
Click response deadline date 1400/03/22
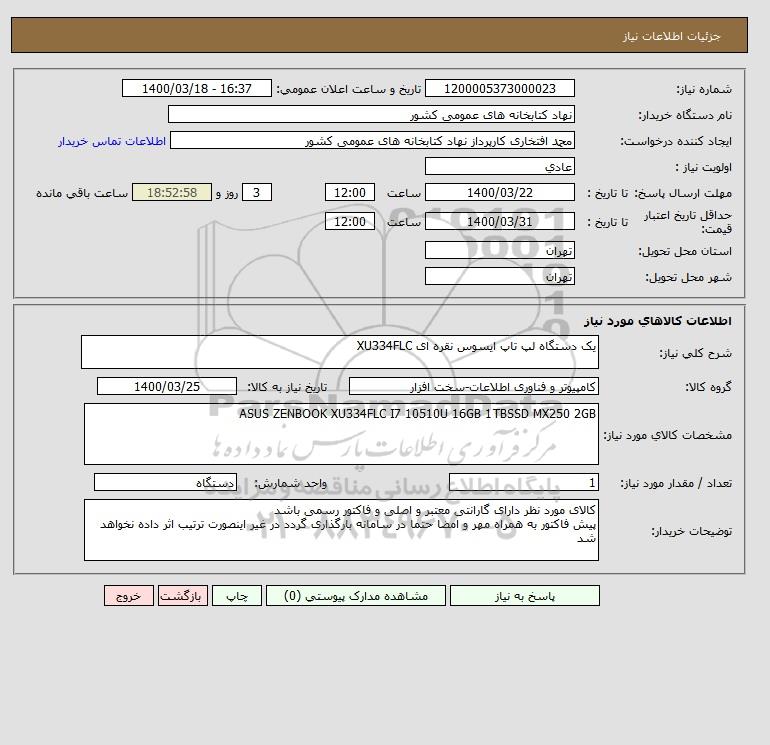coord(499,193)
